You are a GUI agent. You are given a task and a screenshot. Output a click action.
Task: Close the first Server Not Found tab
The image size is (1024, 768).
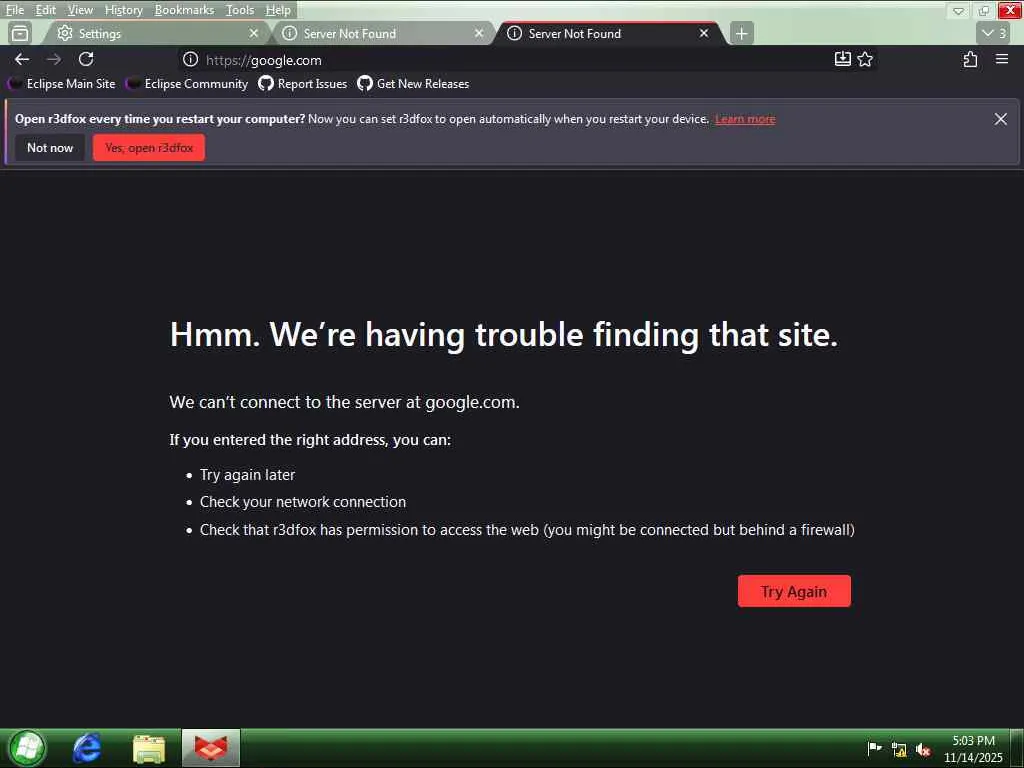pyautogui.click(x=479, y=33)
